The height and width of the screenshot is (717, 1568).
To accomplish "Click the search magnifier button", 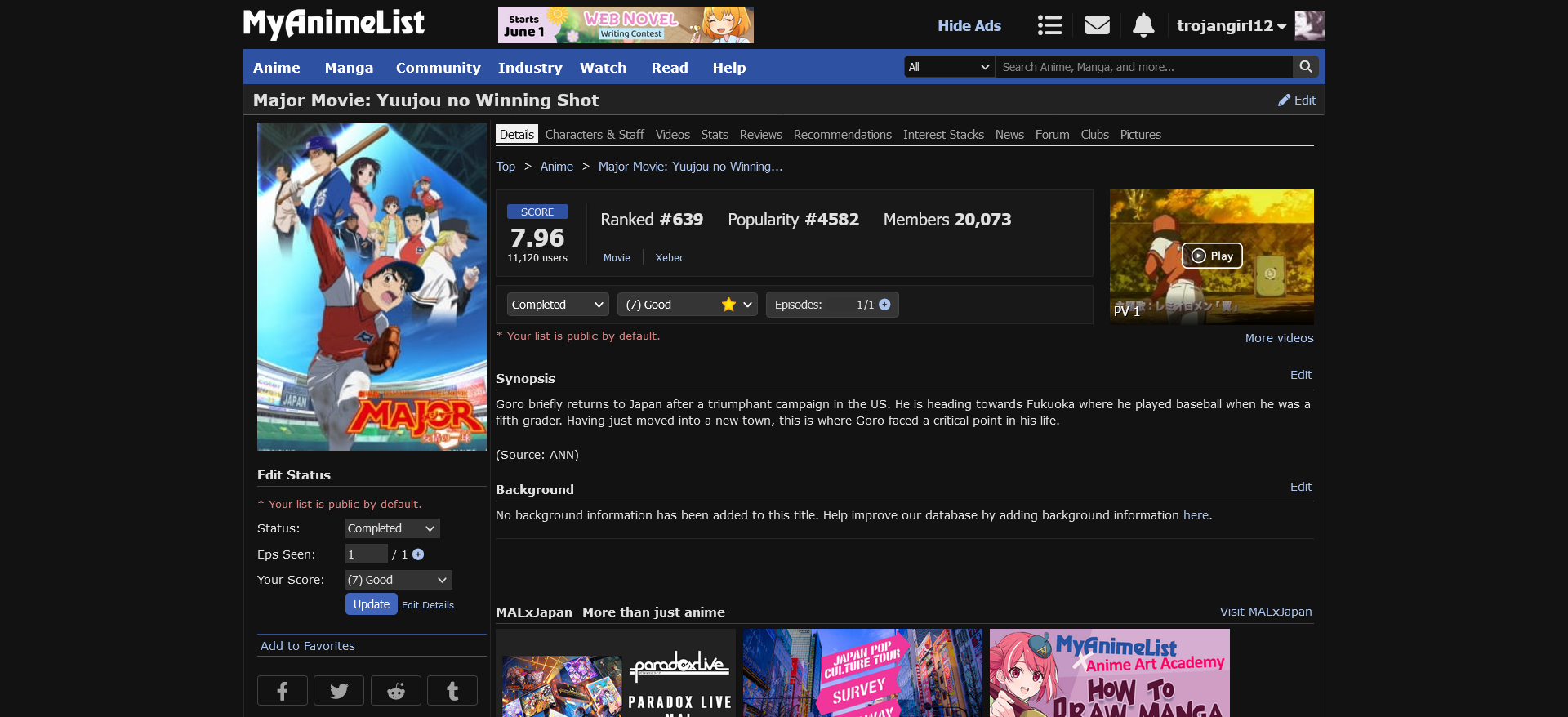I will tap(1306, 67).
